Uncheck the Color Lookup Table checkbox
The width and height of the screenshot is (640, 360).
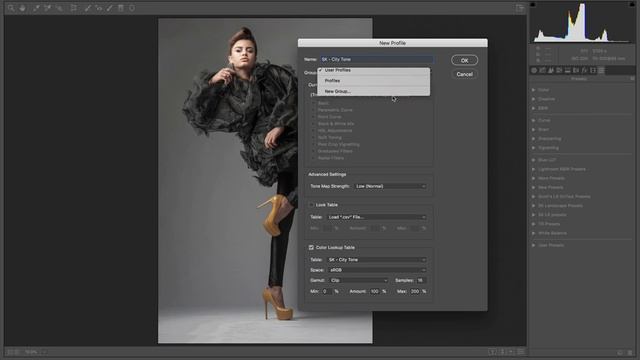point(311,247)
